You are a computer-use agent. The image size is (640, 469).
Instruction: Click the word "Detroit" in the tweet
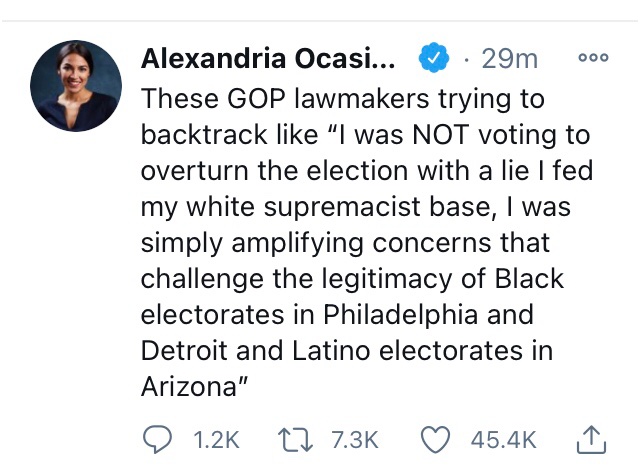[184, 350]
